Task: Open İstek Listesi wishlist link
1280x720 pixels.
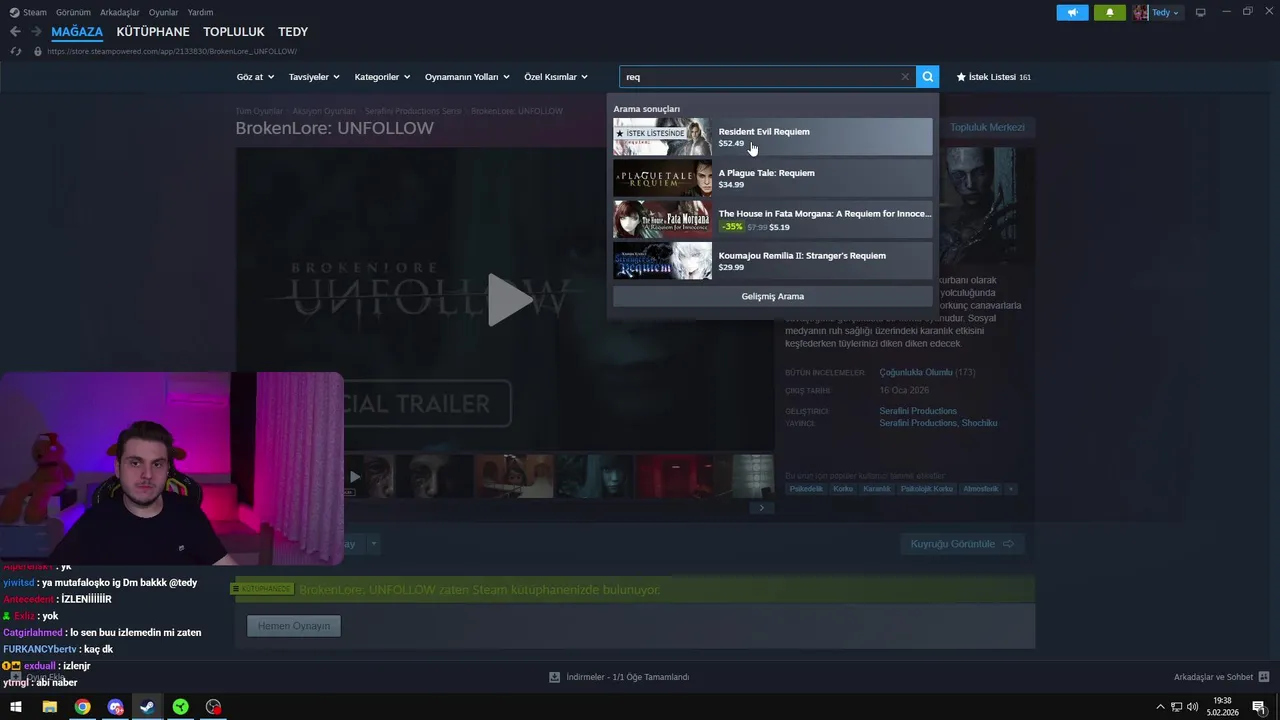Action: 993,77
